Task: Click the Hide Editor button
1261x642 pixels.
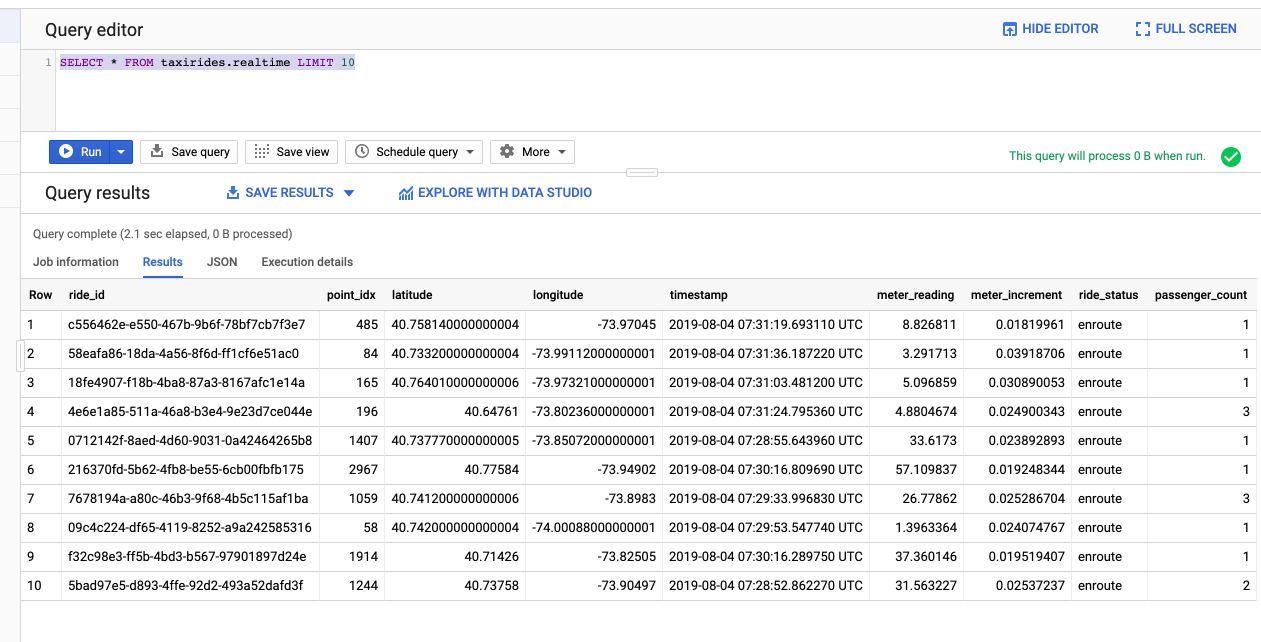Action: [x=1050, y=29]
